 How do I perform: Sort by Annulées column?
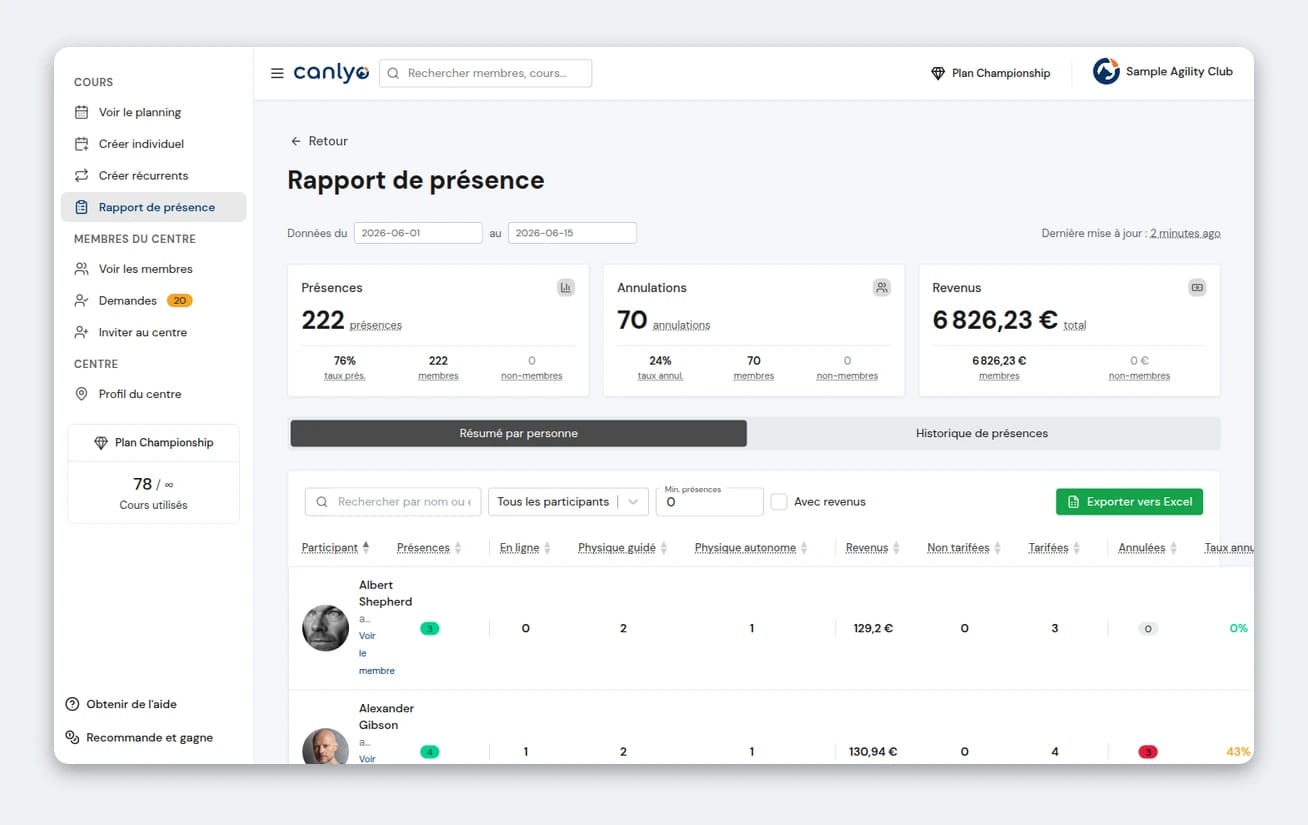[x=1147, y=548]
